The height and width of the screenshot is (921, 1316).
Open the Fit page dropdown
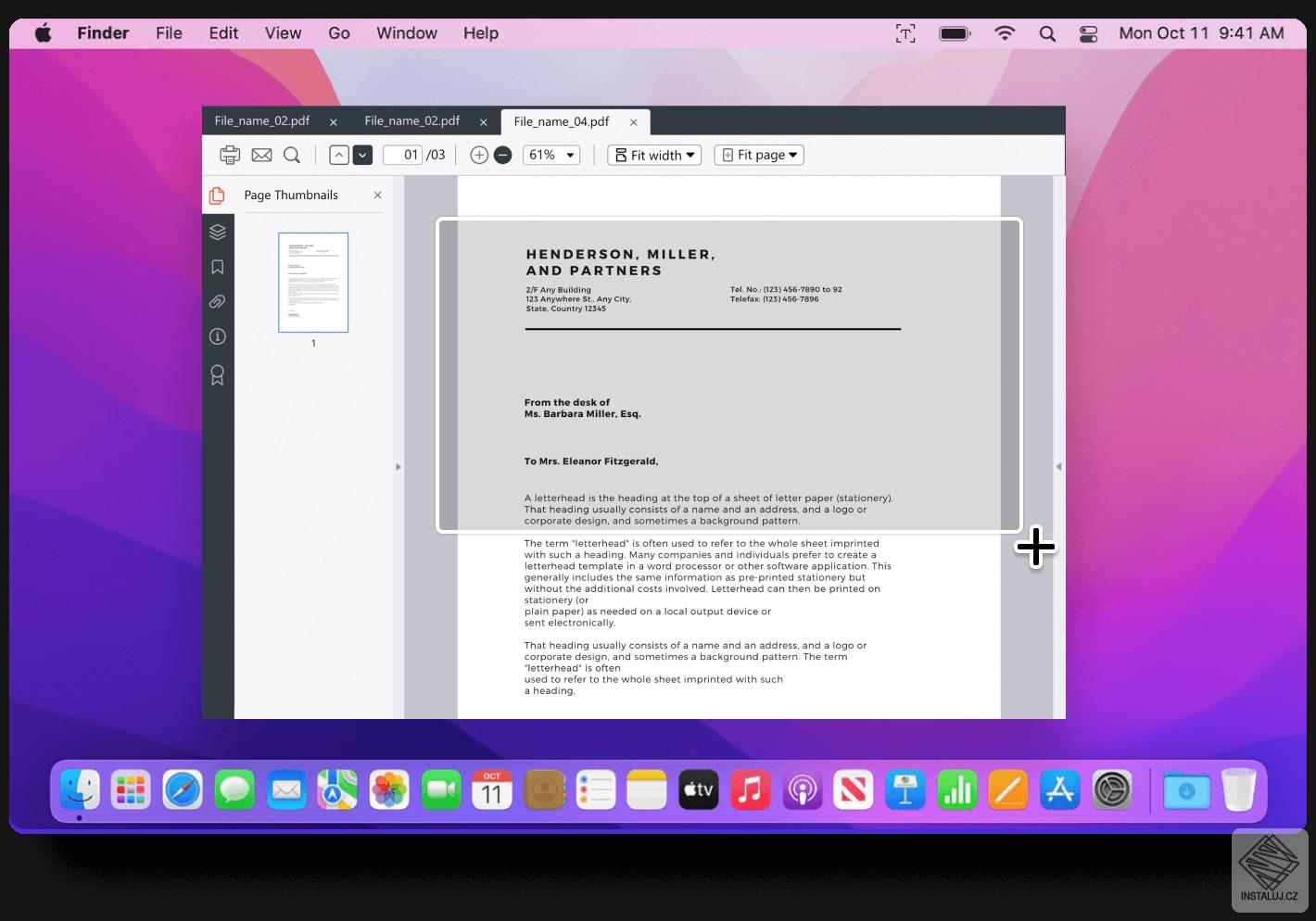(759, 155)
